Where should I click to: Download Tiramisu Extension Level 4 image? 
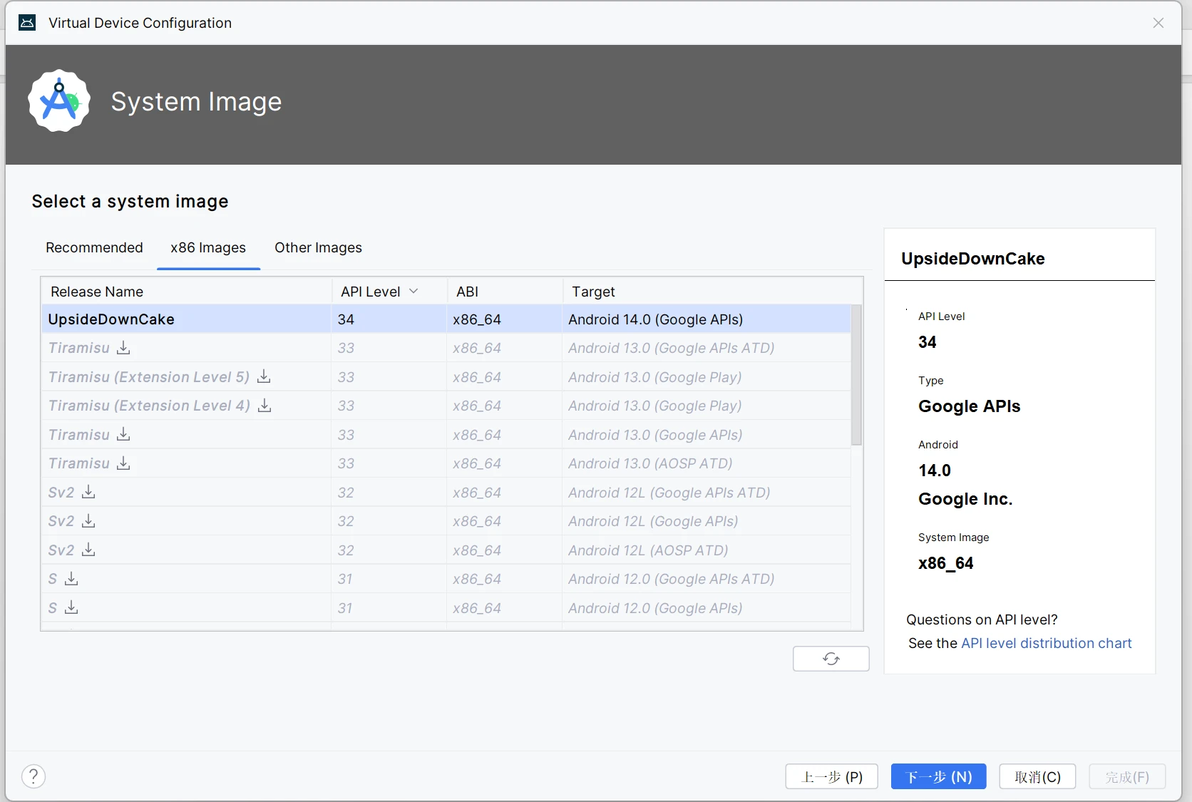click(x=265, y=406)
